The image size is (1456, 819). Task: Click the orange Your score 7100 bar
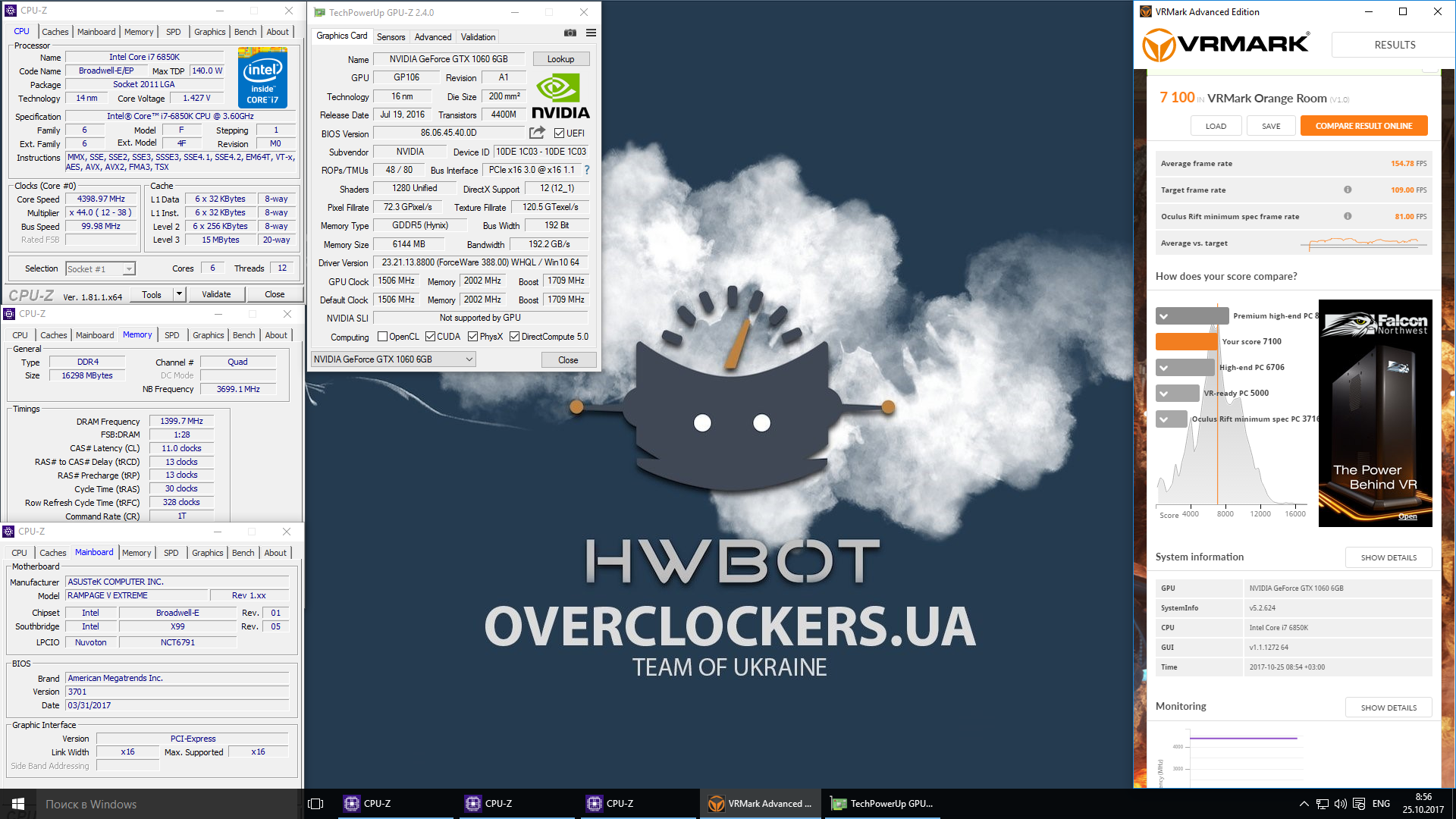(1186, 342)
